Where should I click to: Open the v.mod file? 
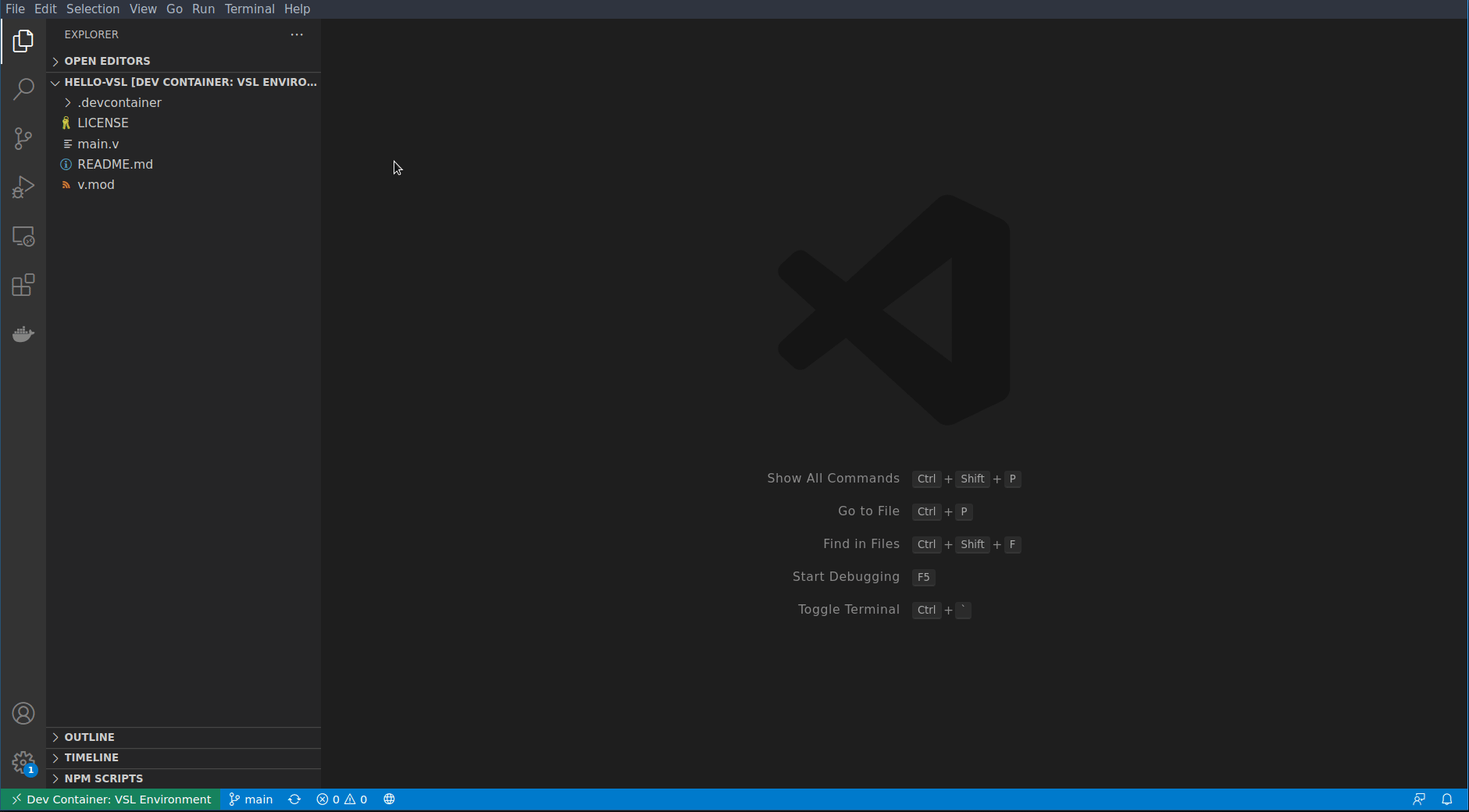click(x=184, y=184)
